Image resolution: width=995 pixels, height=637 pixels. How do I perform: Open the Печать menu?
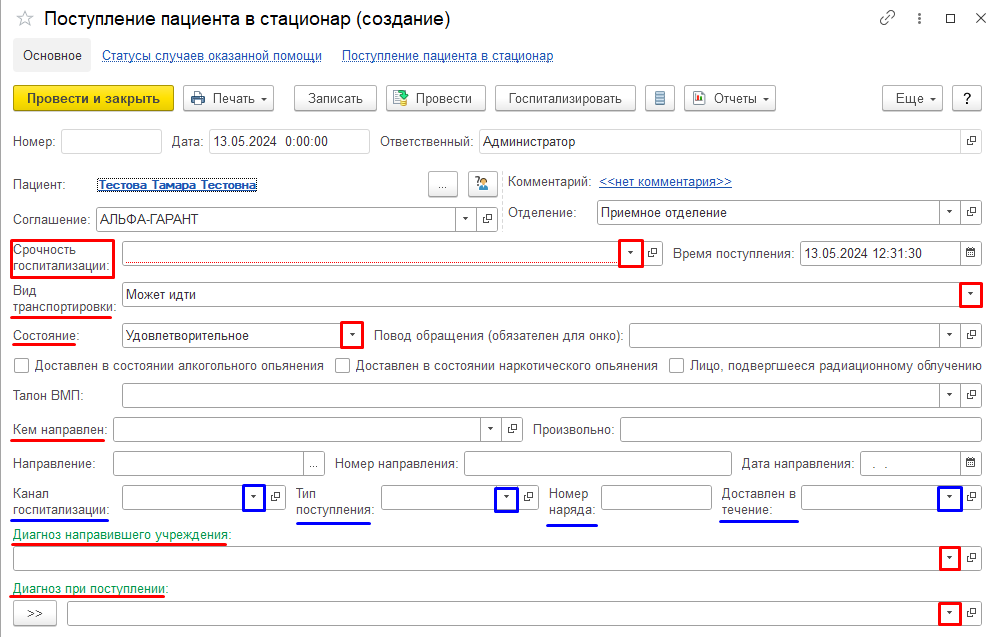[228, 98]
